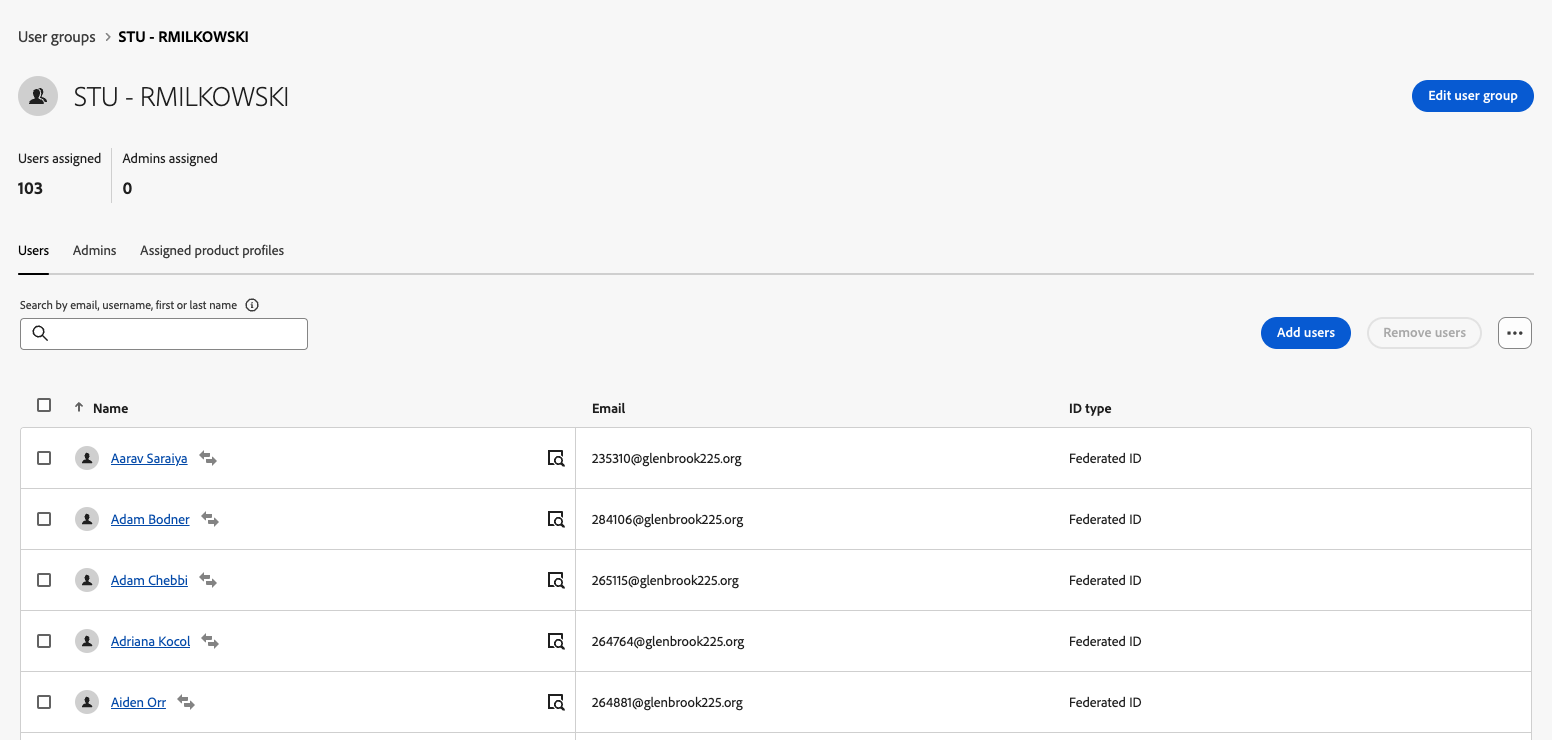1552x740 pixels.
Task: Open Aiden Orr's user profile link
Action: click(x=138, y=703)
